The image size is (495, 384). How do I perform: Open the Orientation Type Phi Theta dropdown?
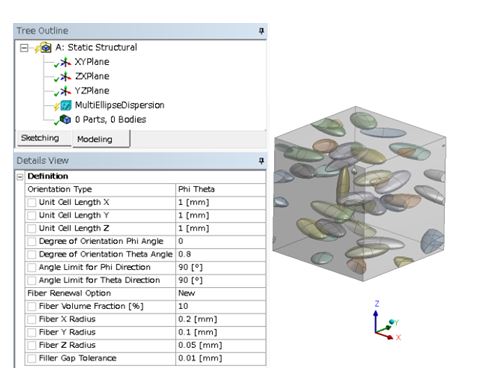point(220,189)
